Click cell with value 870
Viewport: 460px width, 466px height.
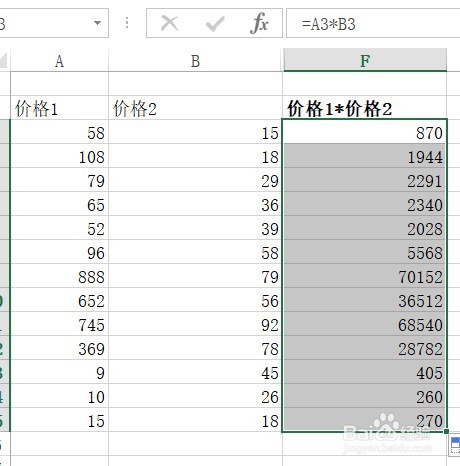click(365, 132)
